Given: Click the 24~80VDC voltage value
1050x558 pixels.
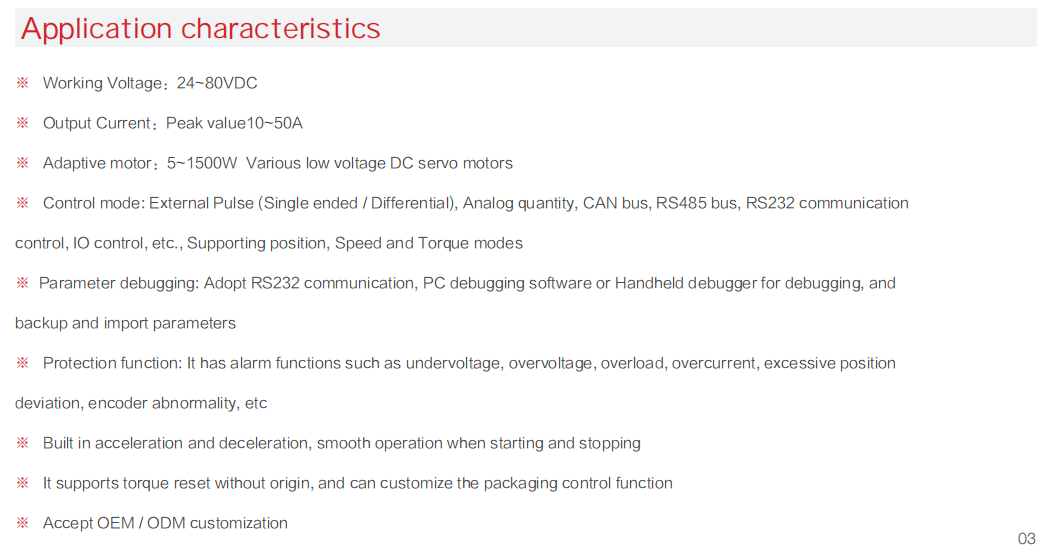Looking at the screenshot, I should point(217,83).
